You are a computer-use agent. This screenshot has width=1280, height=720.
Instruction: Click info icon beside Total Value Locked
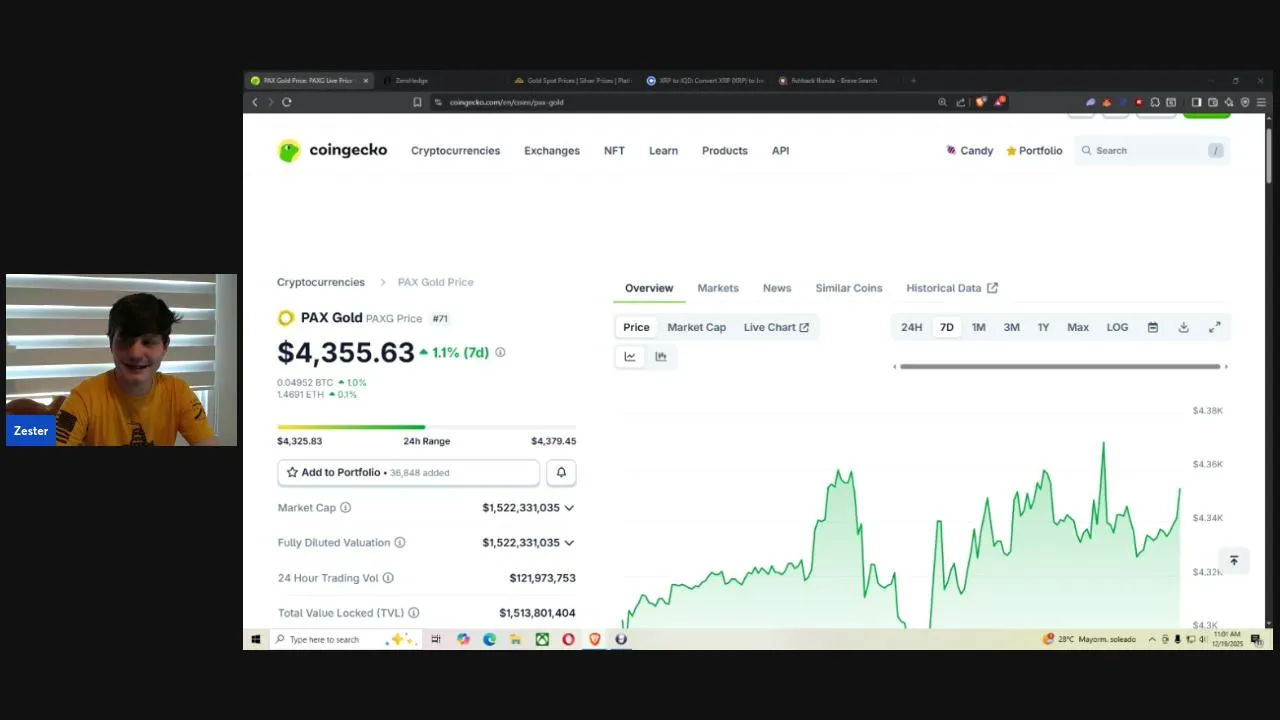pyautogui.click(x=413, y=613)
